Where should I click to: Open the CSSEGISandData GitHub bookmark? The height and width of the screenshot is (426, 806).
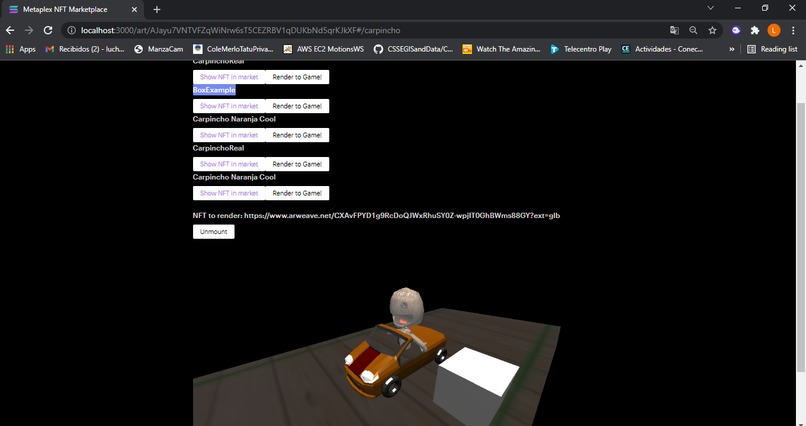pyautogui.click(x=413, y=49)
